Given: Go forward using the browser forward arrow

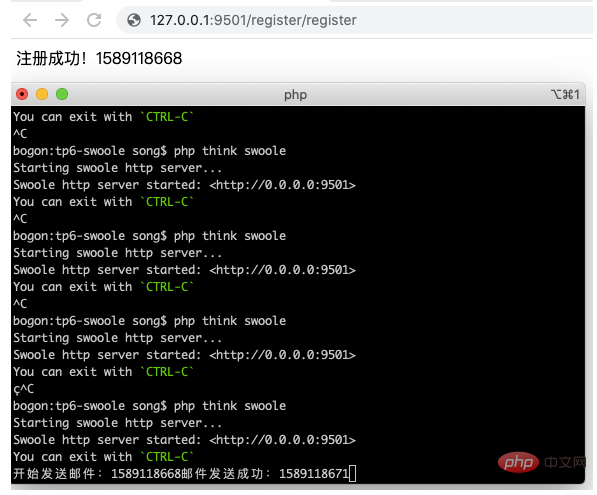Looking at the screenshot, I should pos(62,20).
